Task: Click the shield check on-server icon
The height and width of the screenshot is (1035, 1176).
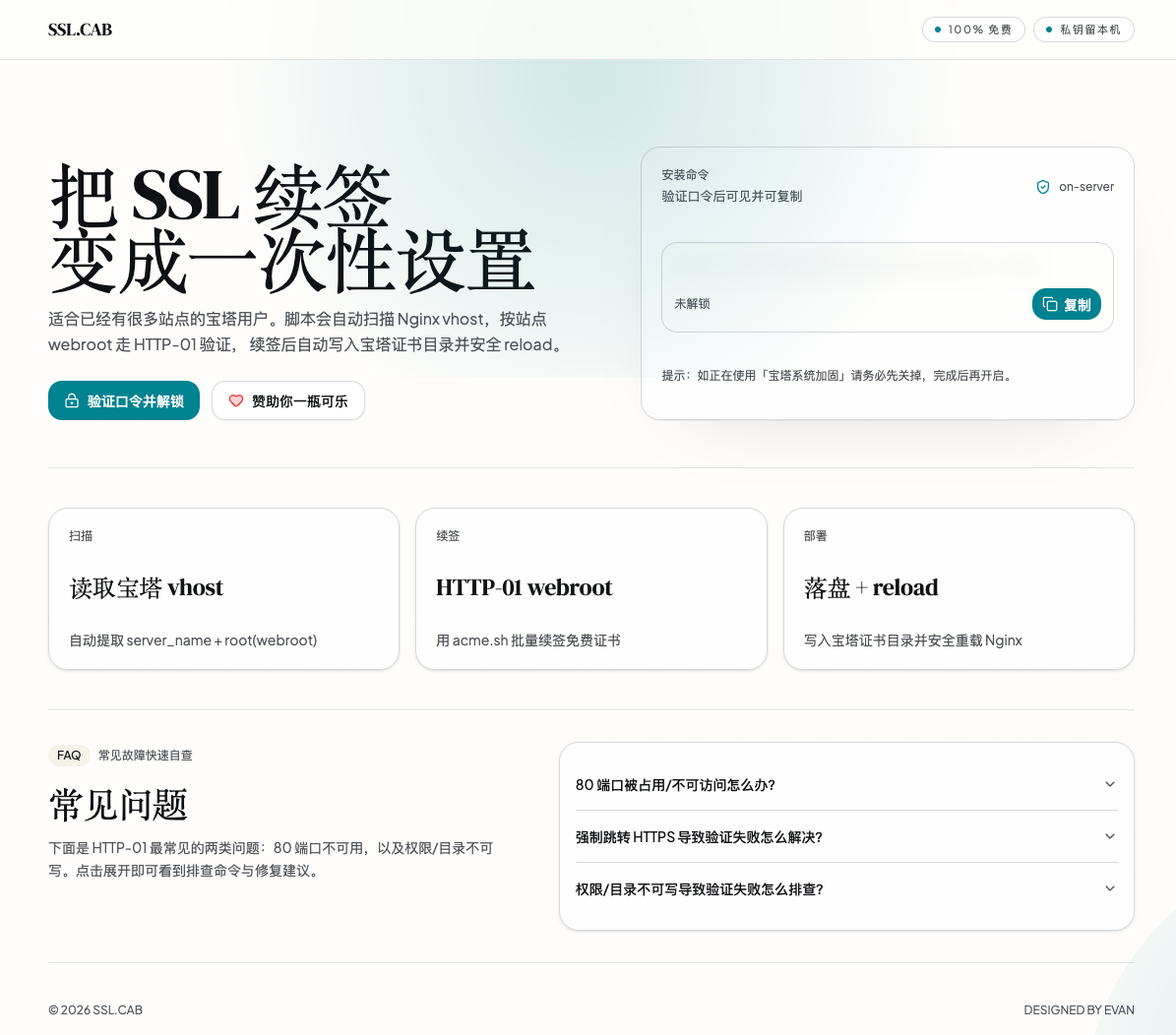Action: [1043, 187]
